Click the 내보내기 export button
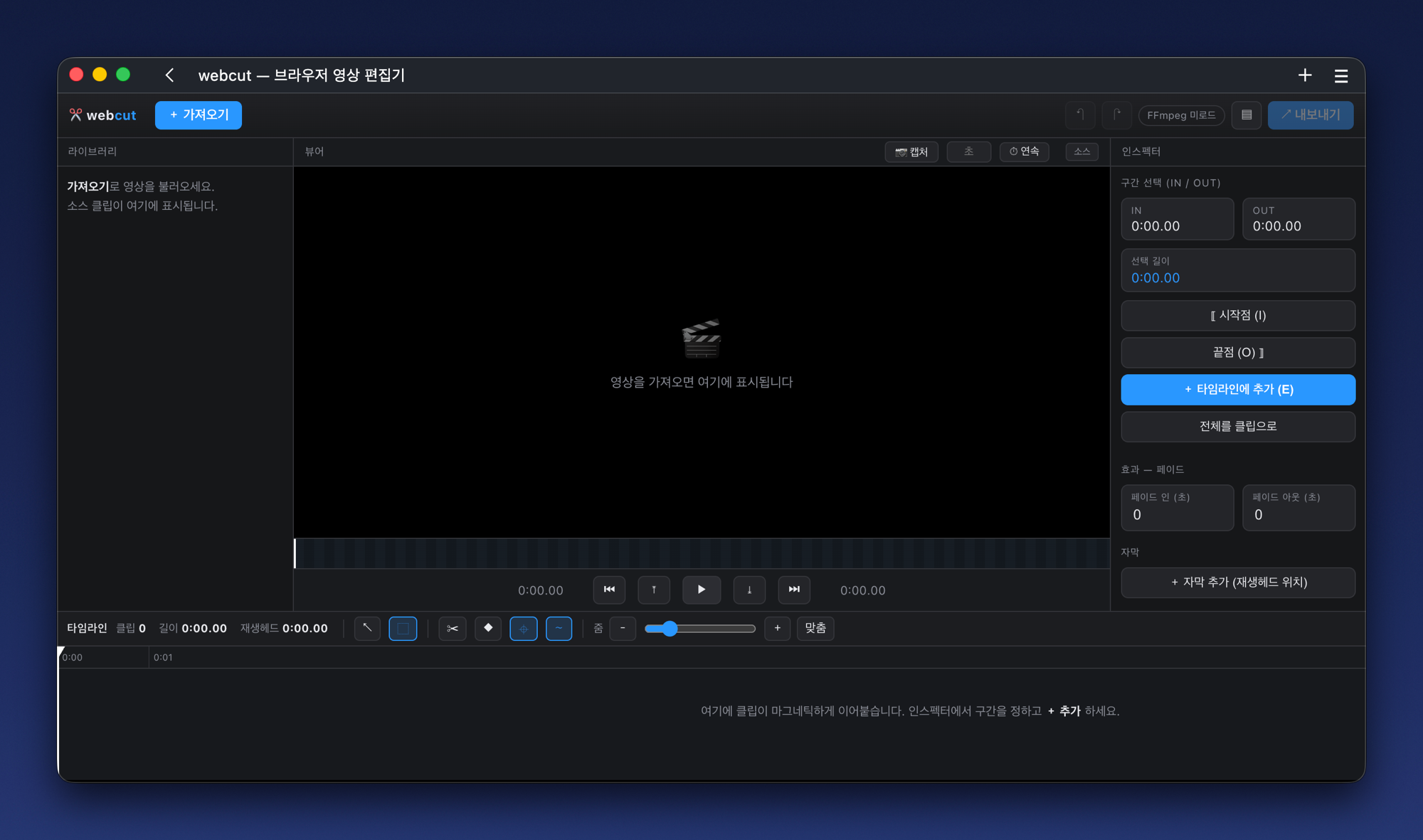Image resolution: width=1423 pixels, height=840 pixels. (1311, 115)
